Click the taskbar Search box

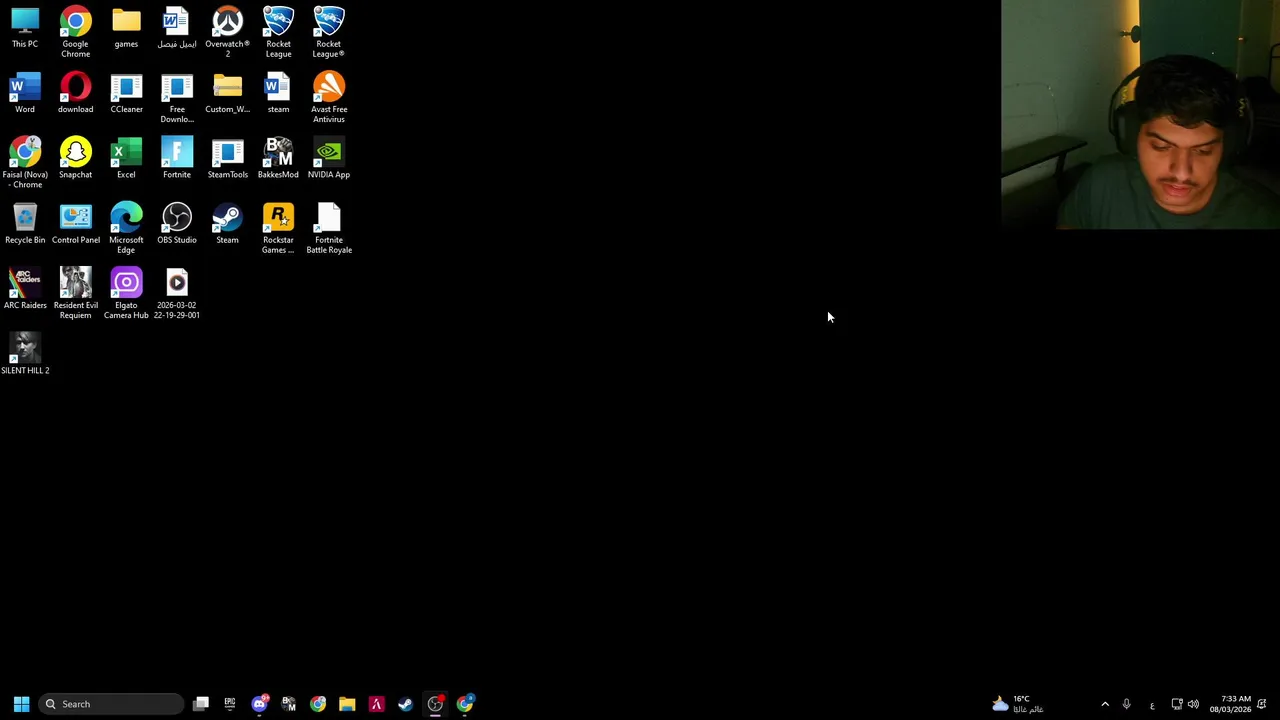112,704
